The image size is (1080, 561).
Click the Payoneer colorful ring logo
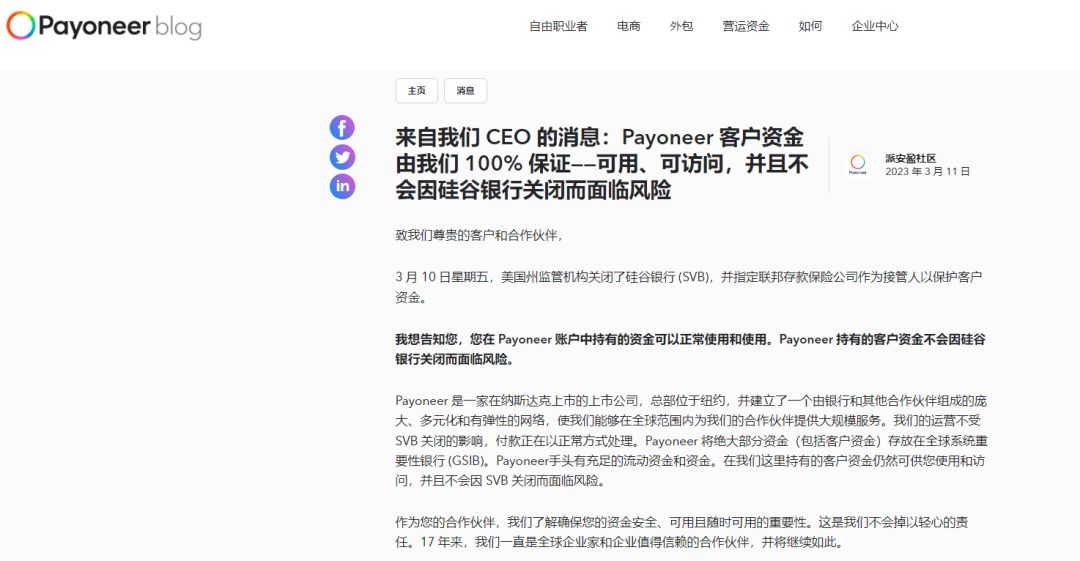pyautogui.click(x=21, y=26)
